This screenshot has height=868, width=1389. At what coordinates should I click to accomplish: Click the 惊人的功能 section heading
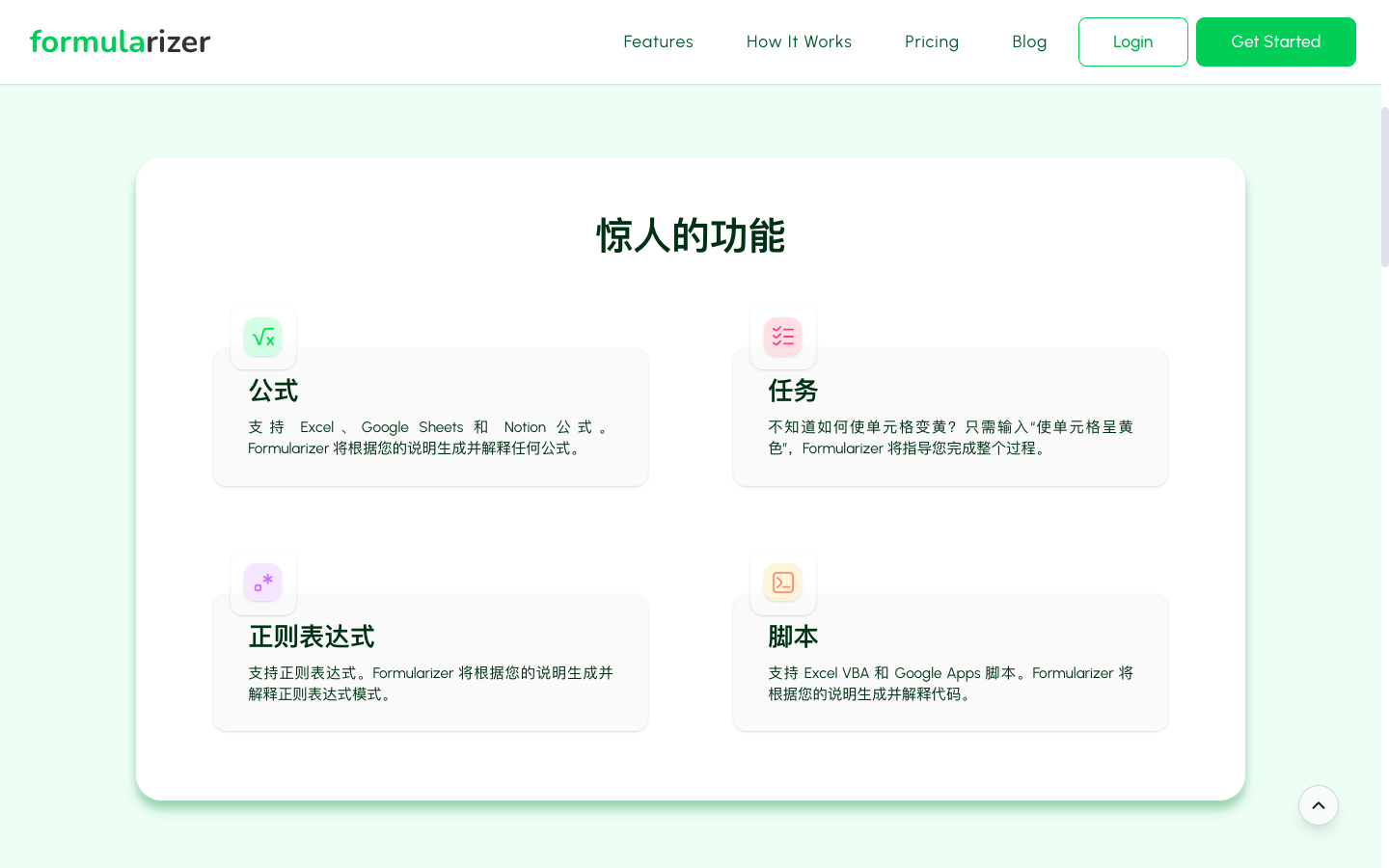(691, 235)
